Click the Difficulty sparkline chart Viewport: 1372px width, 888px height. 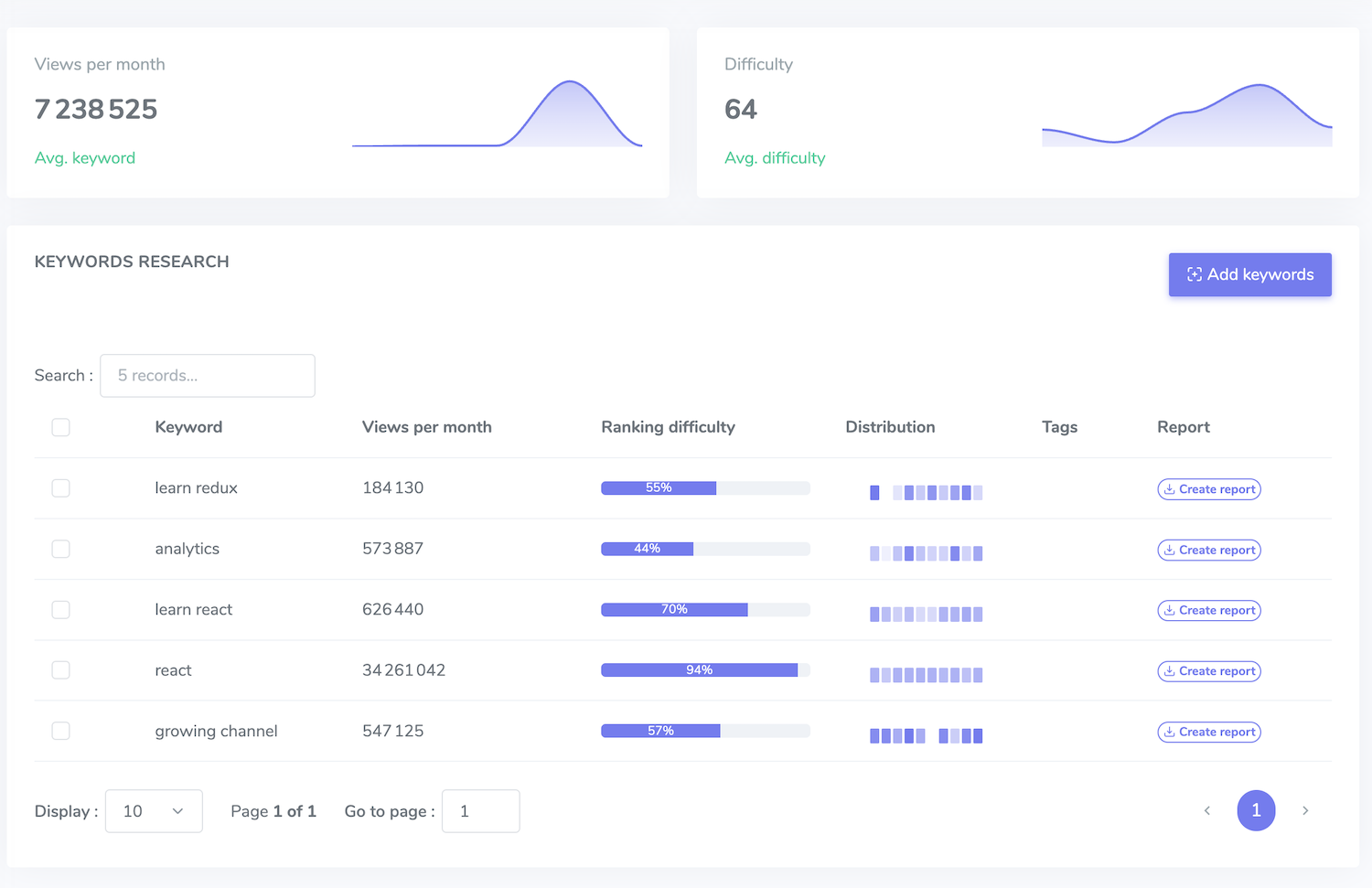tap(1187, 114)
